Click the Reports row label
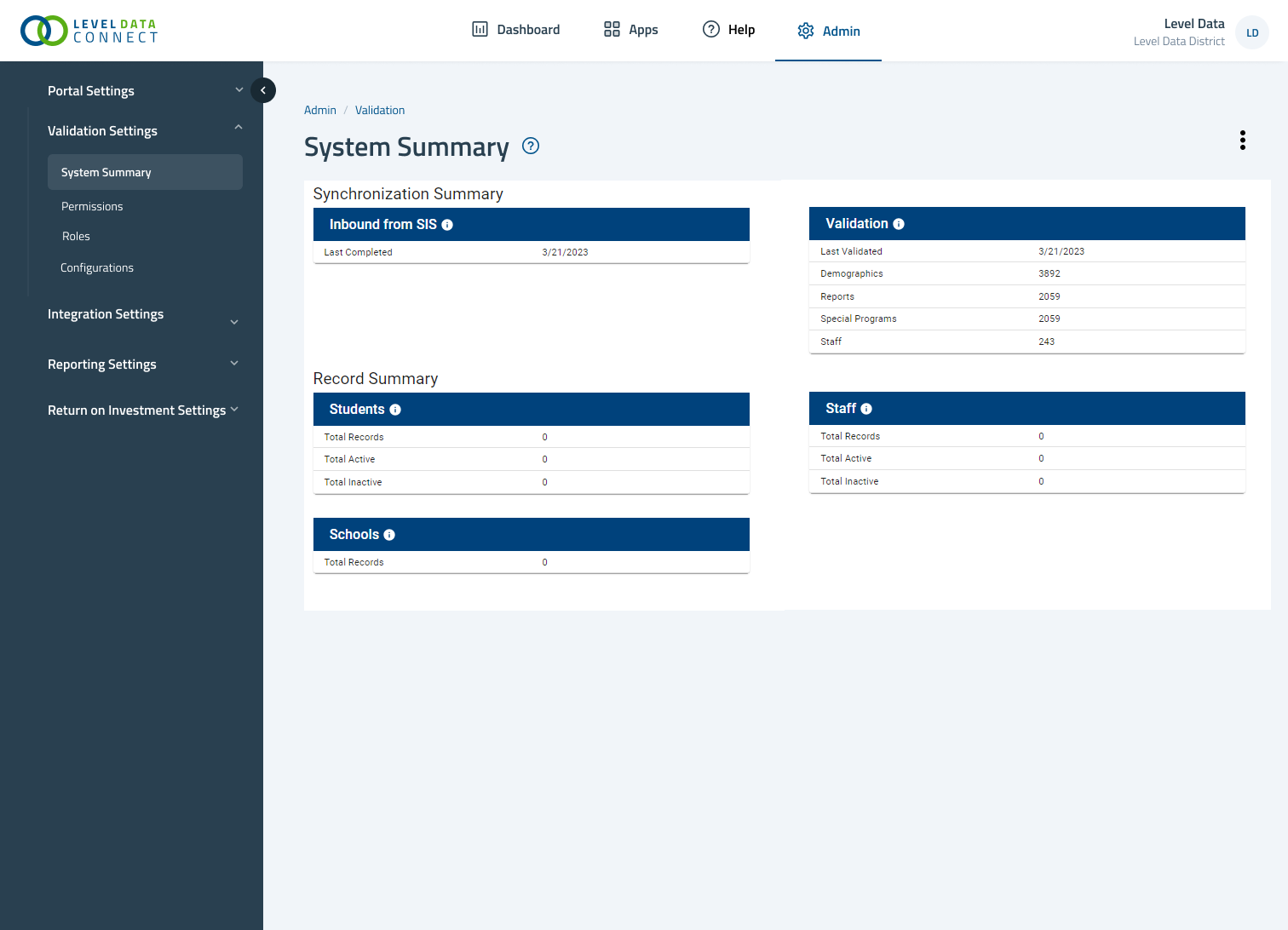This screenshot has width=1288, height=930. pyautogui.click(x=837, y=296)
